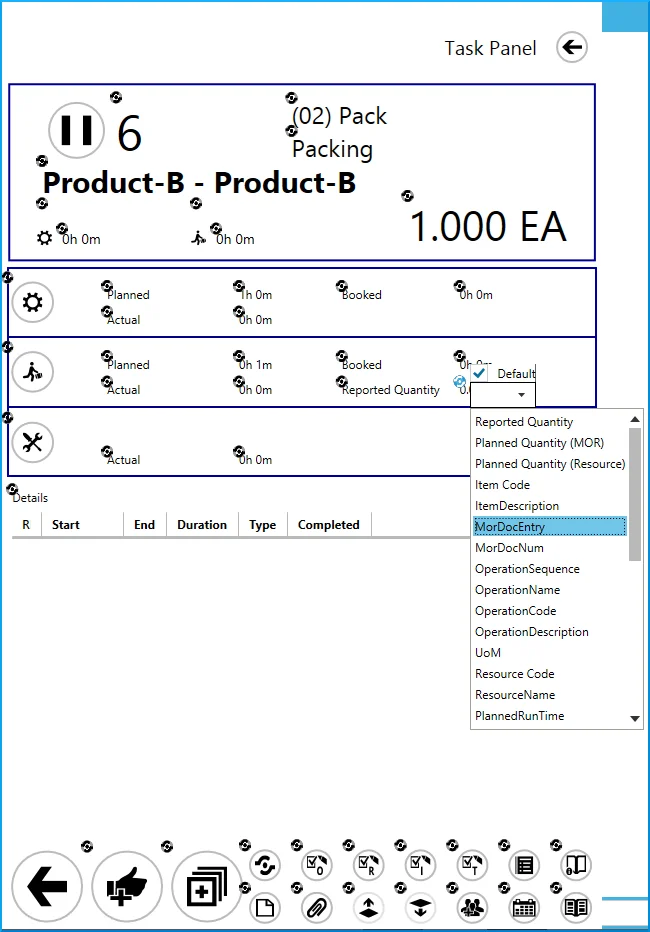Image resolution: width=650 pixels, height=932 pixels.
Task: Click the 1.000 EA quantity value
Action: pos(488,226)
